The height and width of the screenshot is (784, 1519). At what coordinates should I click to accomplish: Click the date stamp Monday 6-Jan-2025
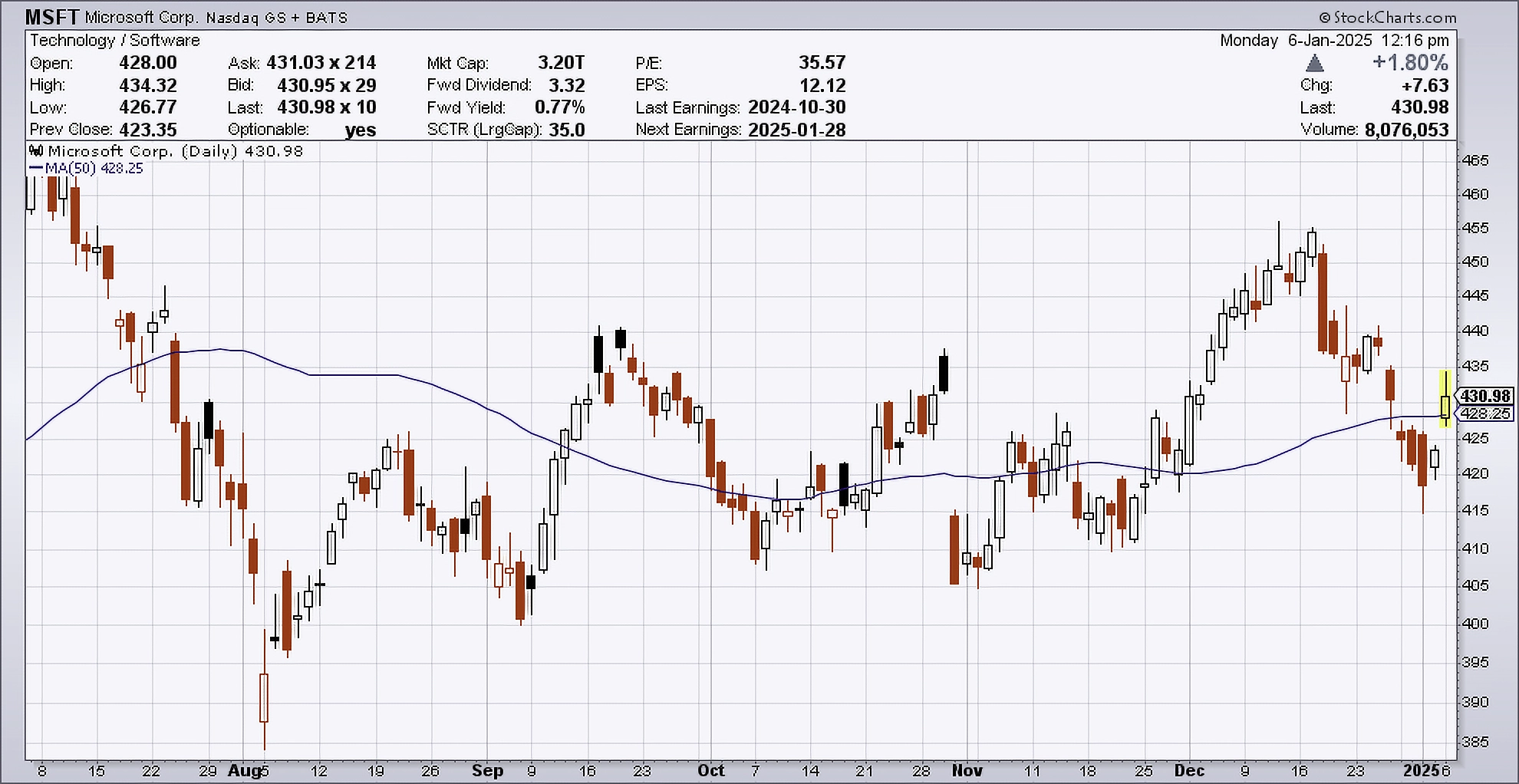click(1296, 40)
